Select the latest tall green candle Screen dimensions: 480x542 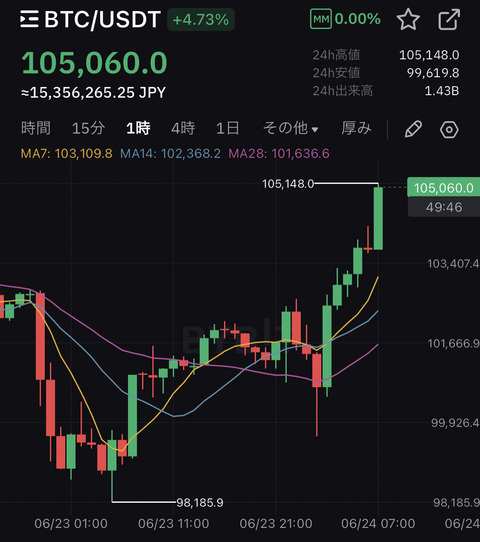coord(378,218)
